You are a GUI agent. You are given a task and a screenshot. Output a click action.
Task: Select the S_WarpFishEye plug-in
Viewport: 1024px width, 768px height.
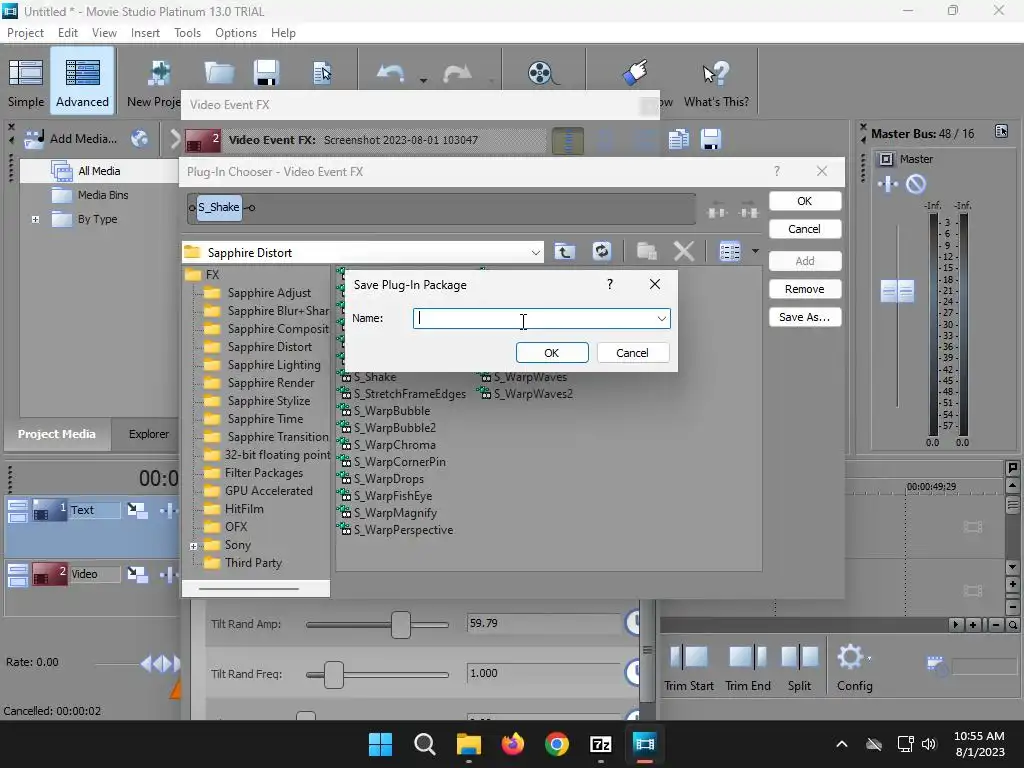point(392,496)
